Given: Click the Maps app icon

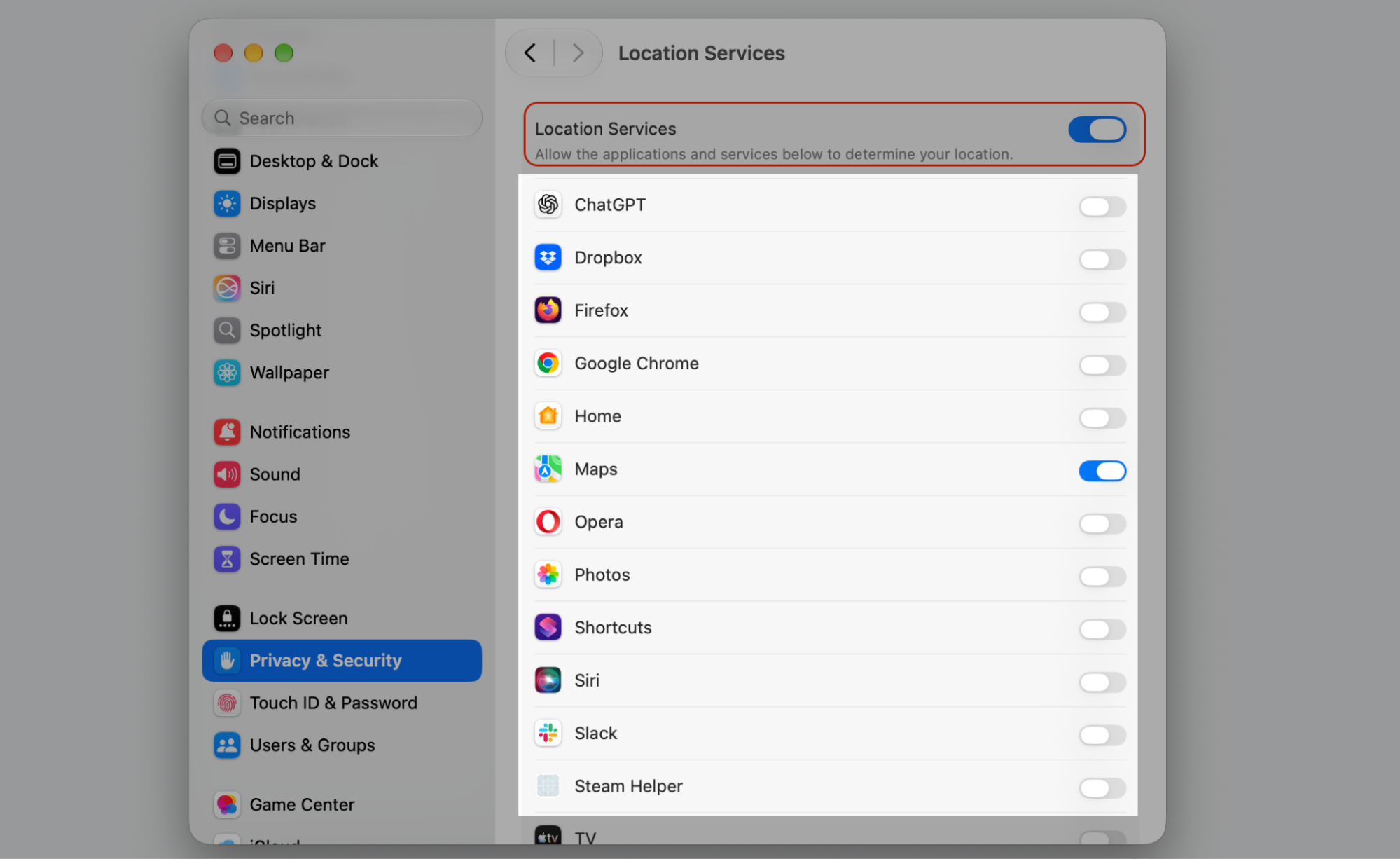Looking at the screenshot, I should 548,469.
